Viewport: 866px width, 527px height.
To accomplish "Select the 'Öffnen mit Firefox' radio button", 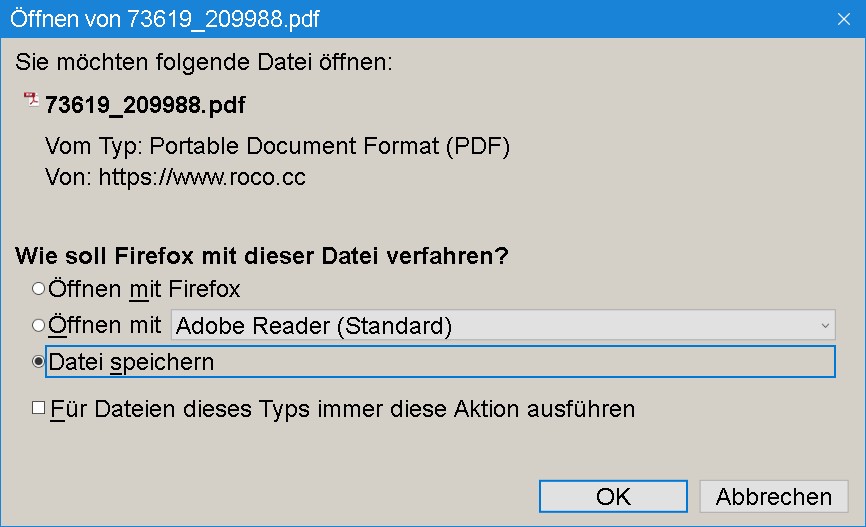I will coord(38,289).
